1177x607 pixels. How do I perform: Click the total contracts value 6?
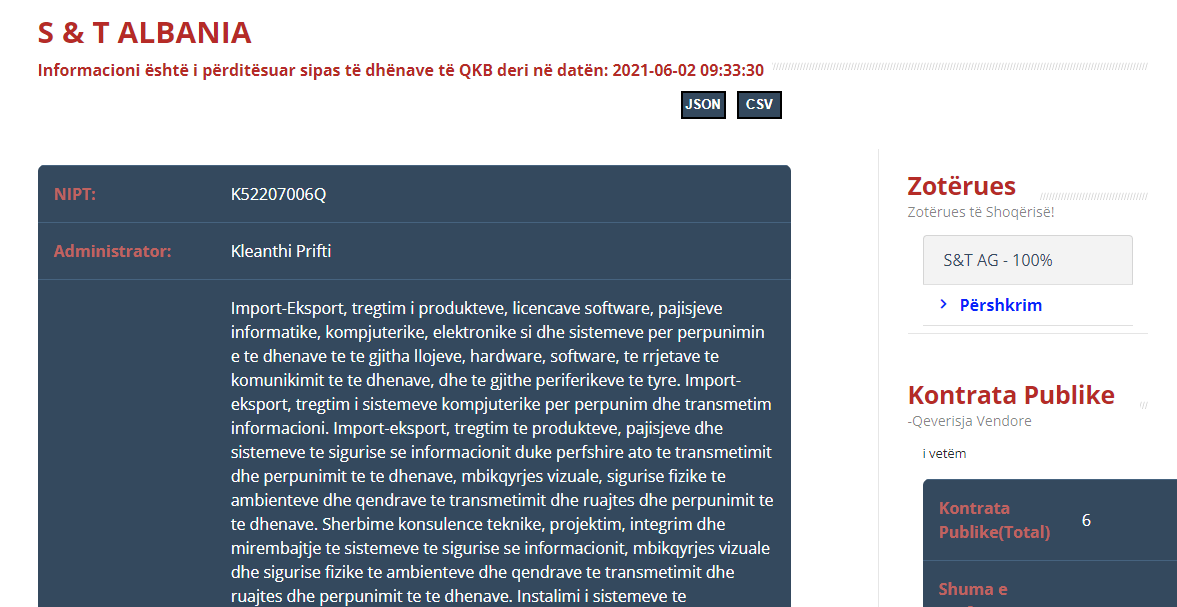[1086, 520]
